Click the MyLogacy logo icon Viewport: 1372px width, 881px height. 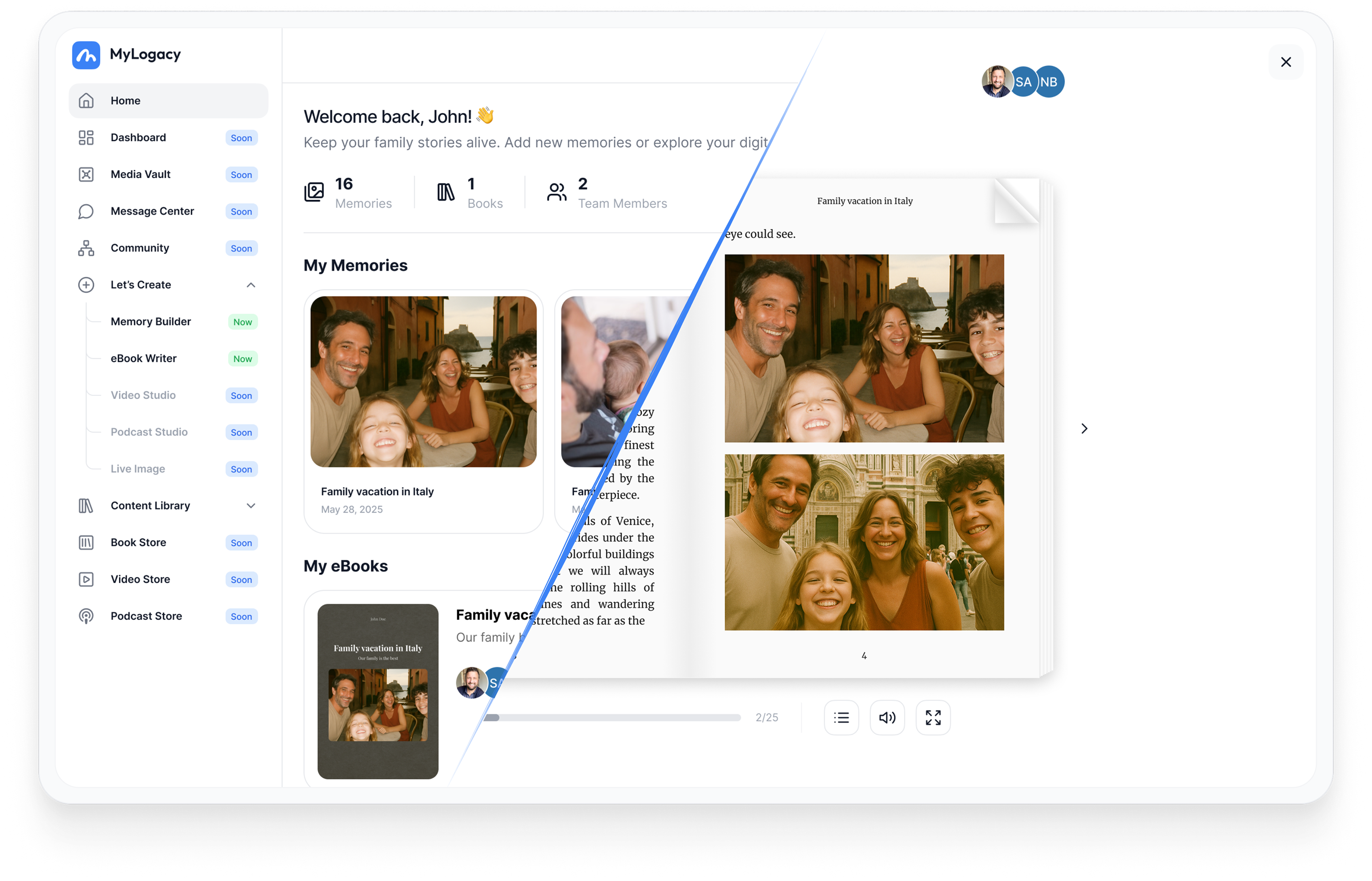86,55
